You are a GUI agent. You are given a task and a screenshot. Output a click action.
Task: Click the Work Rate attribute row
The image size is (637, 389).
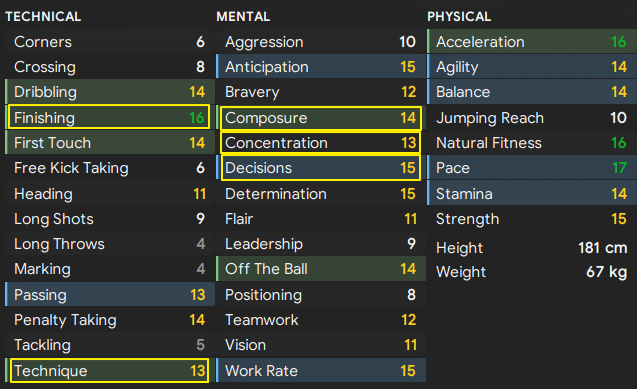[321, 370]
